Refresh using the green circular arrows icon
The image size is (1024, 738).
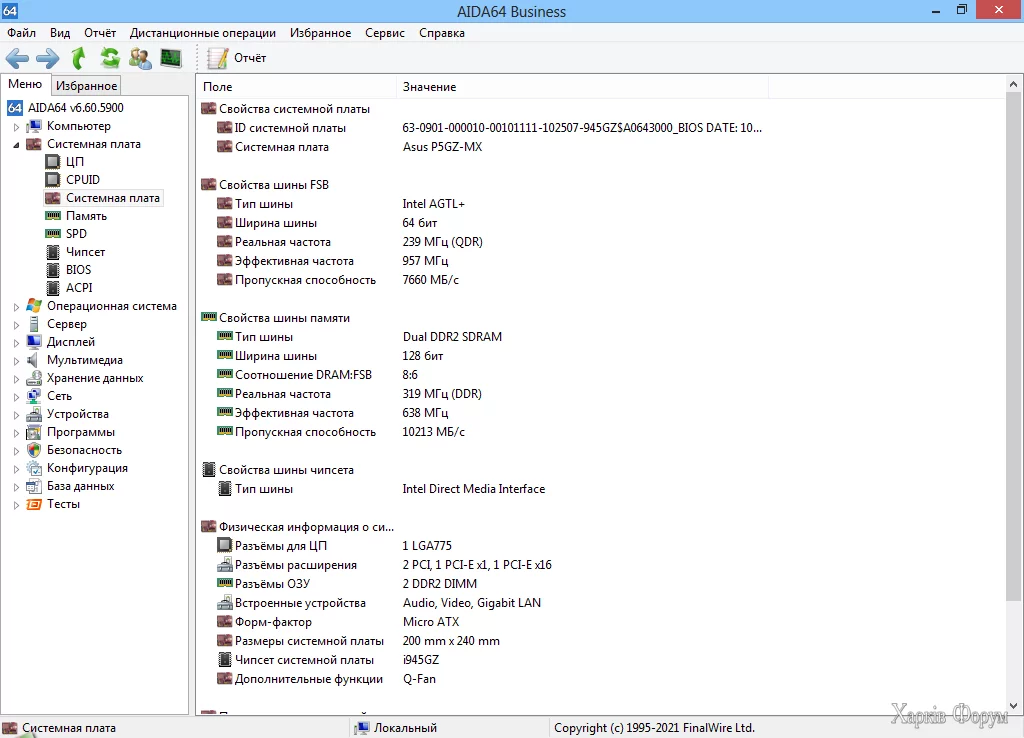click(110, 58)
